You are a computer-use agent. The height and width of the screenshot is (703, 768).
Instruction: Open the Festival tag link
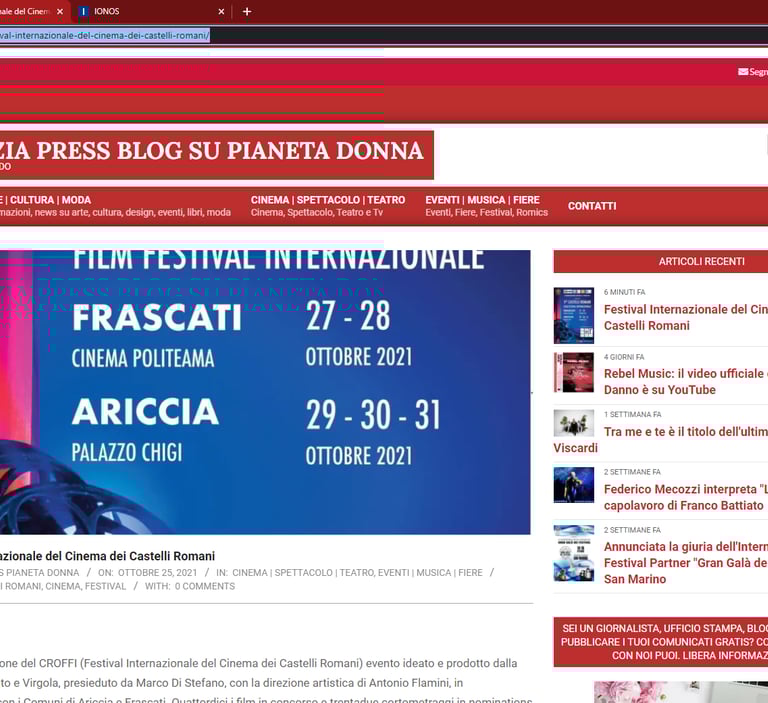point(105,586)
